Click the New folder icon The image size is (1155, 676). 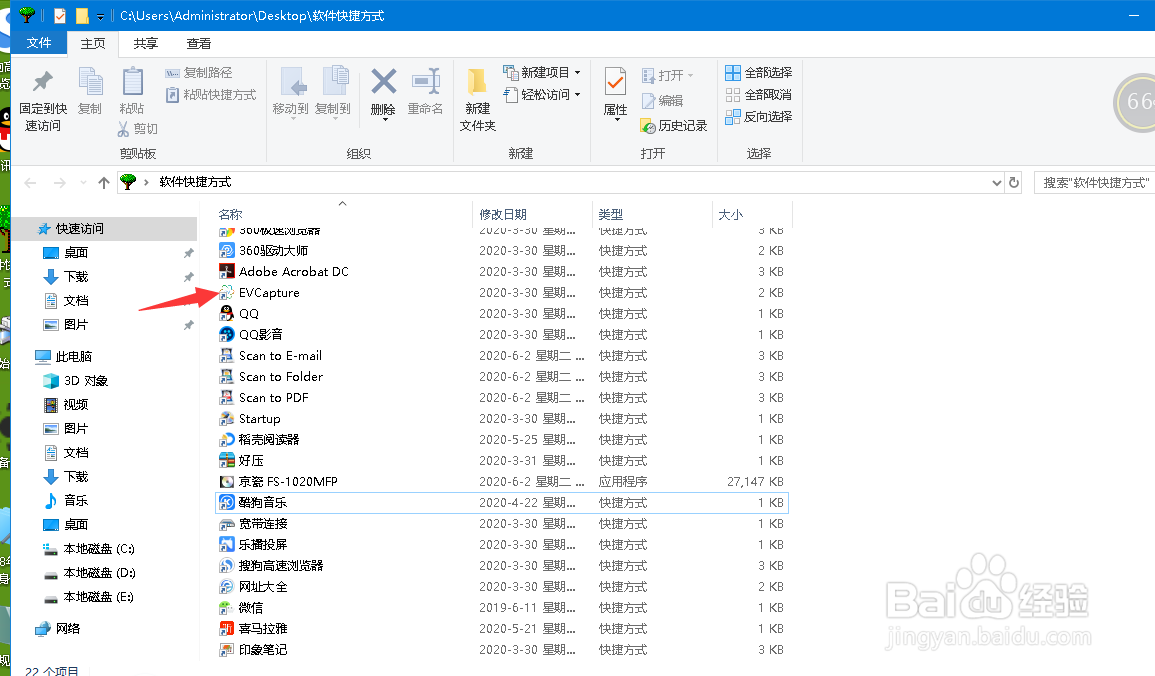click(477, 81)
